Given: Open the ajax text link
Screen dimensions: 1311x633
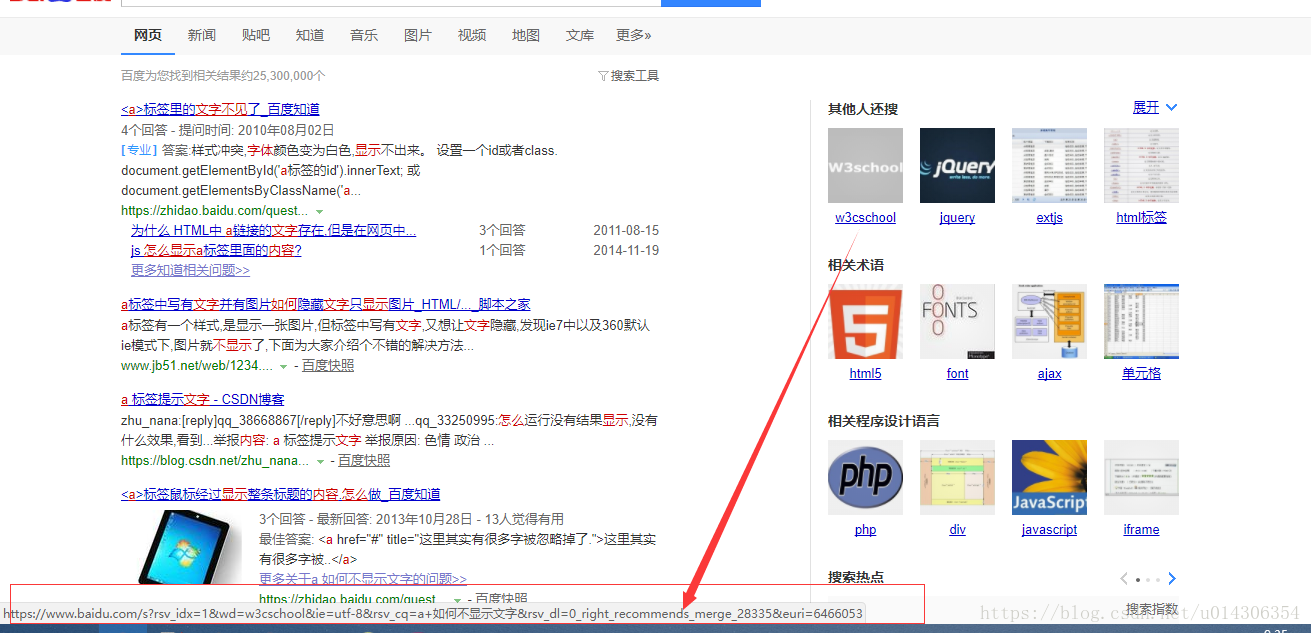Looking at the screenshot, I should point(1049,373).
